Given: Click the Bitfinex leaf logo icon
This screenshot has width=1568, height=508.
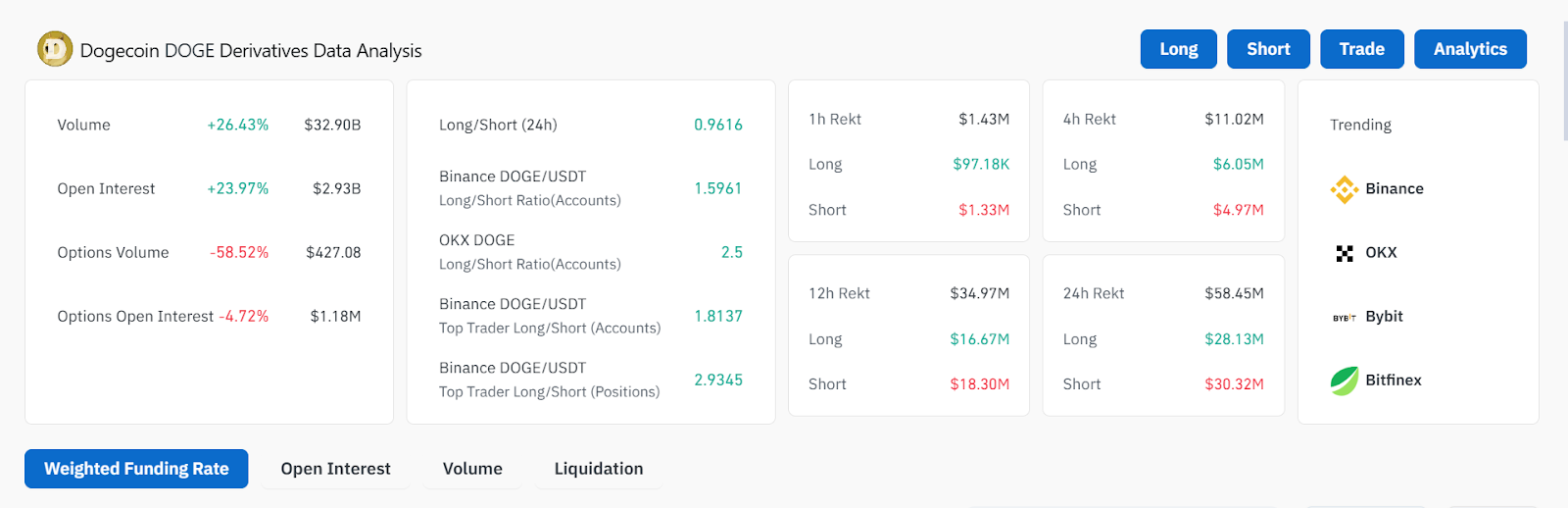Looking at the screenshot, I should click(x=1344, y=381).
